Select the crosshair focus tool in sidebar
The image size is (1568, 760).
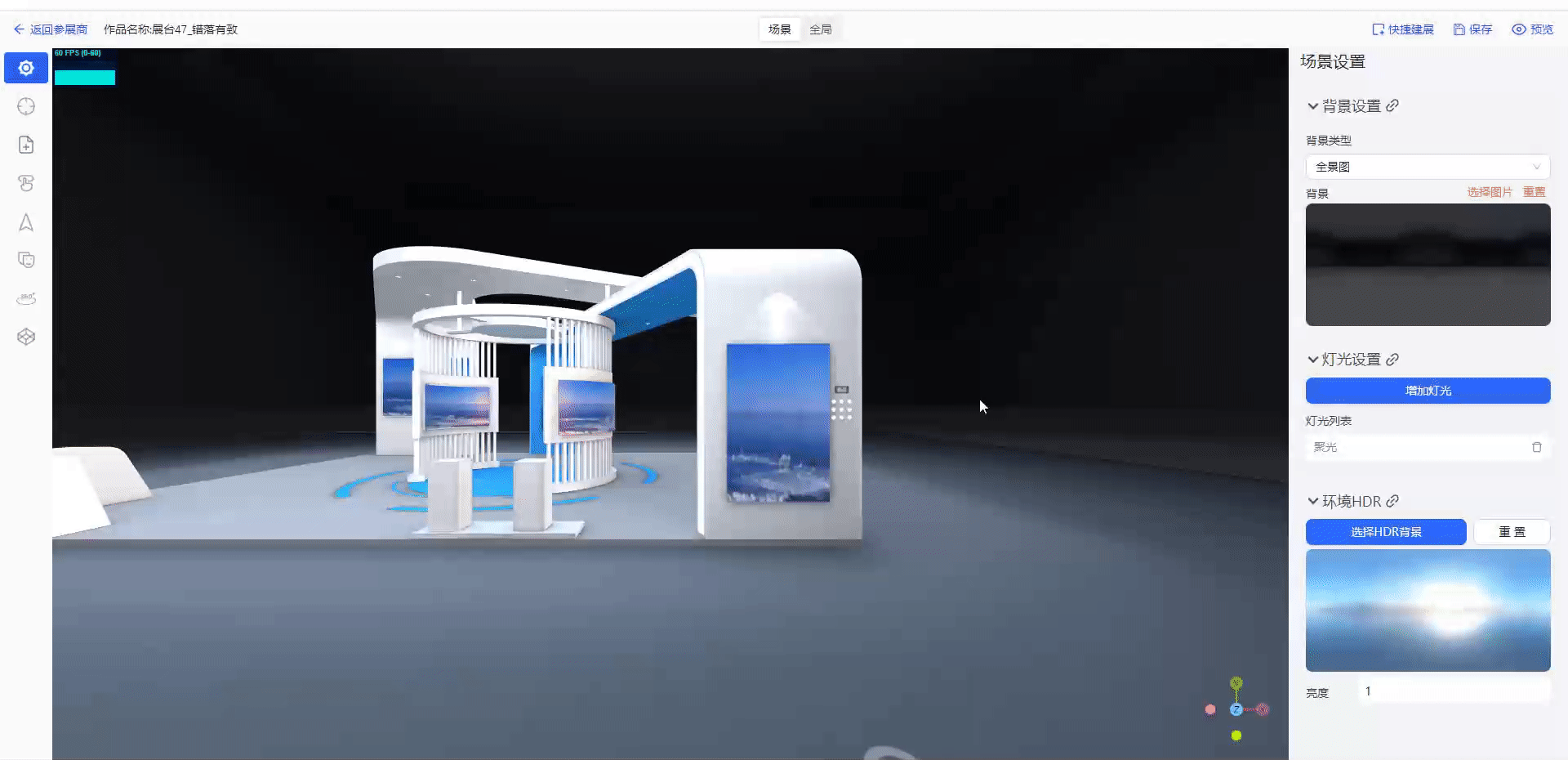26,106
